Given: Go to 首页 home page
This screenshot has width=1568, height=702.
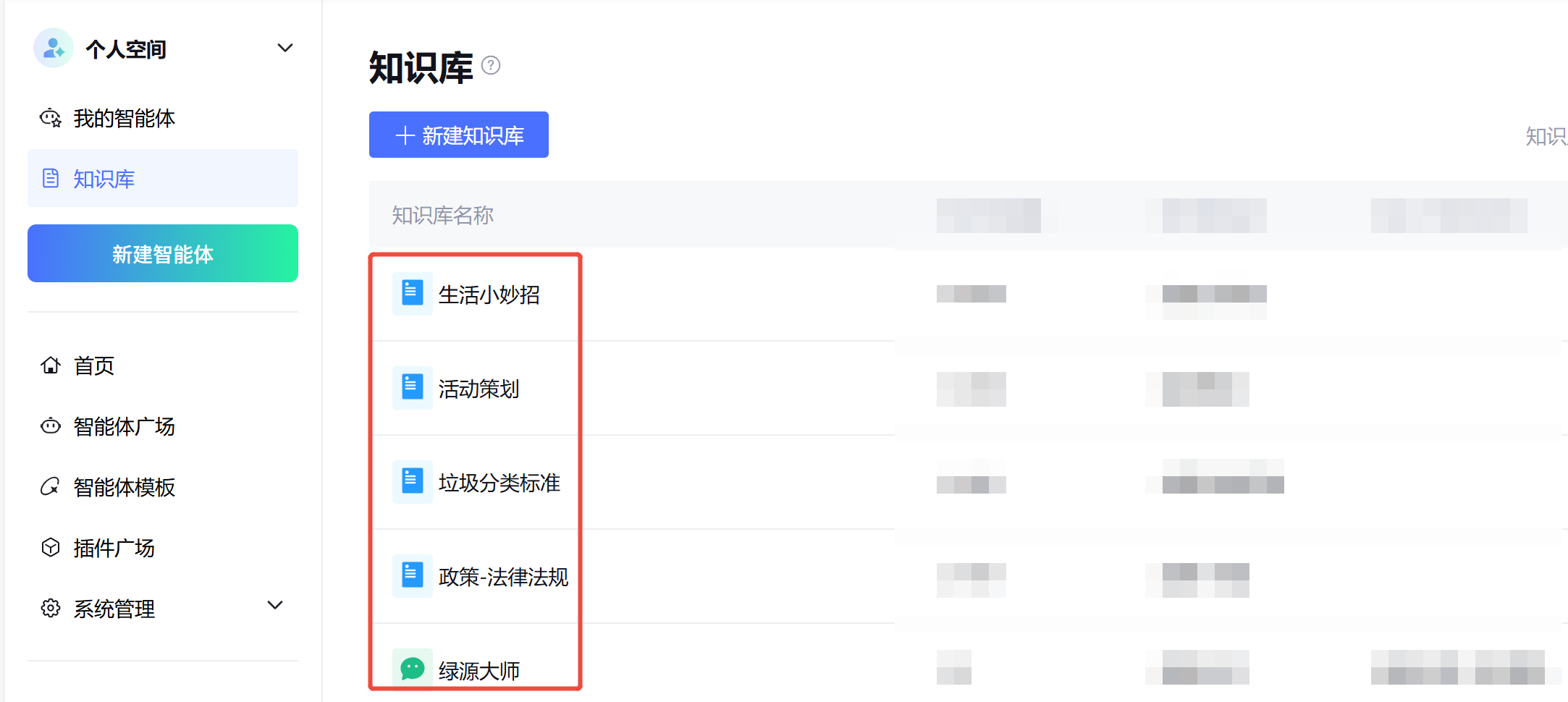Looking at the screenshot, I should coord(94,365).
